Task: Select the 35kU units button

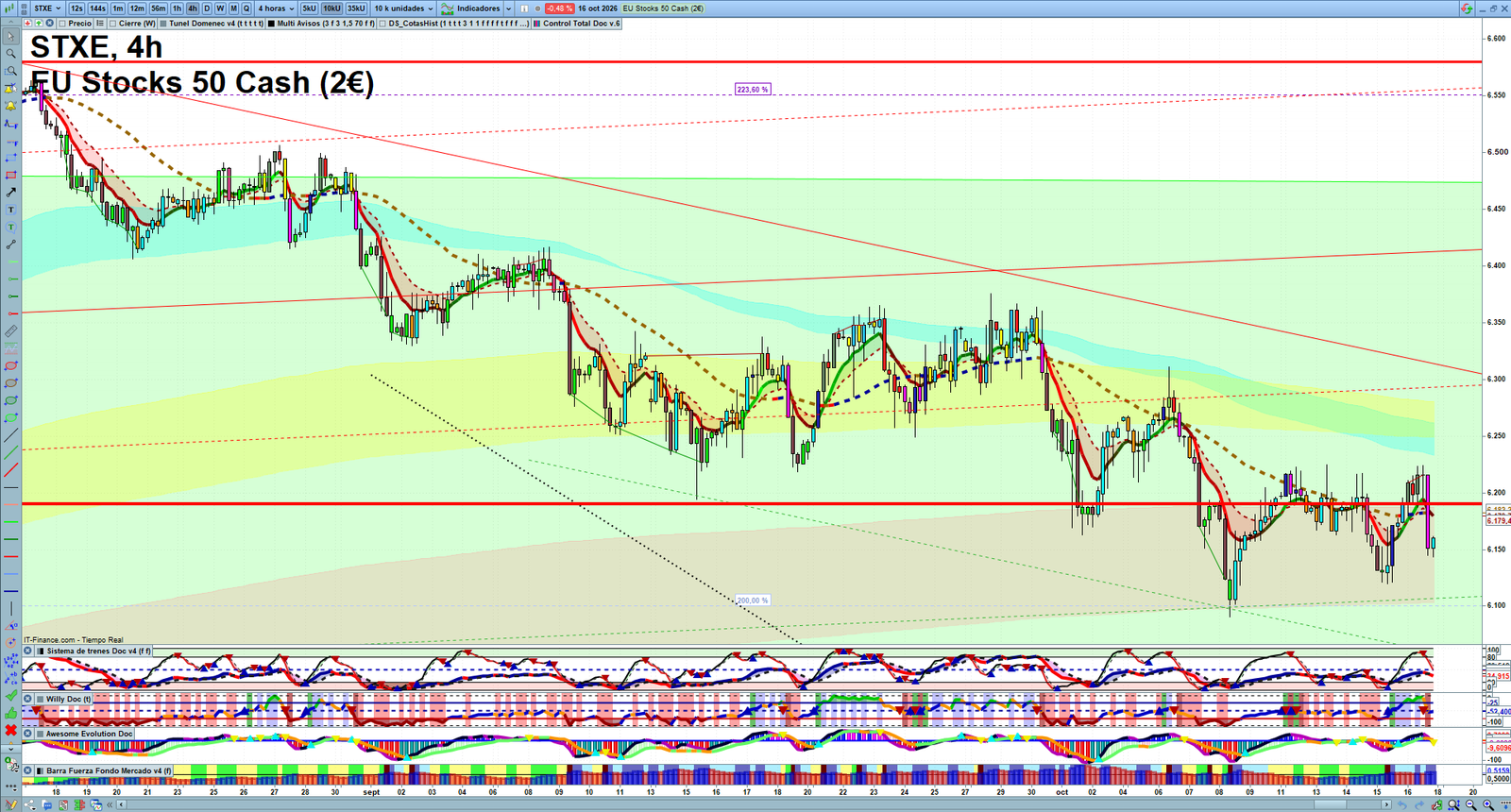Action: (356, 8)
